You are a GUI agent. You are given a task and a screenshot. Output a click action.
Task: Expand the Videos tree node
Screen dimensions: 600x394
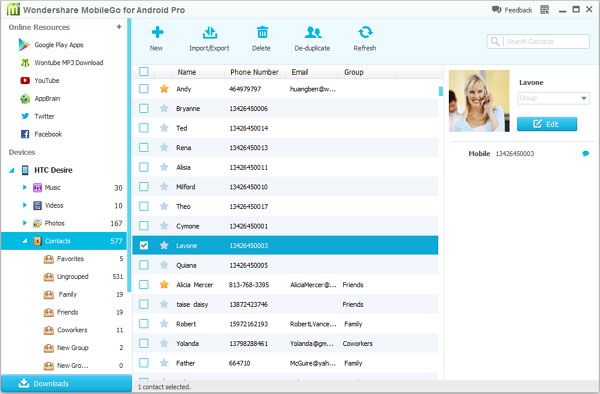pos(24,205)
